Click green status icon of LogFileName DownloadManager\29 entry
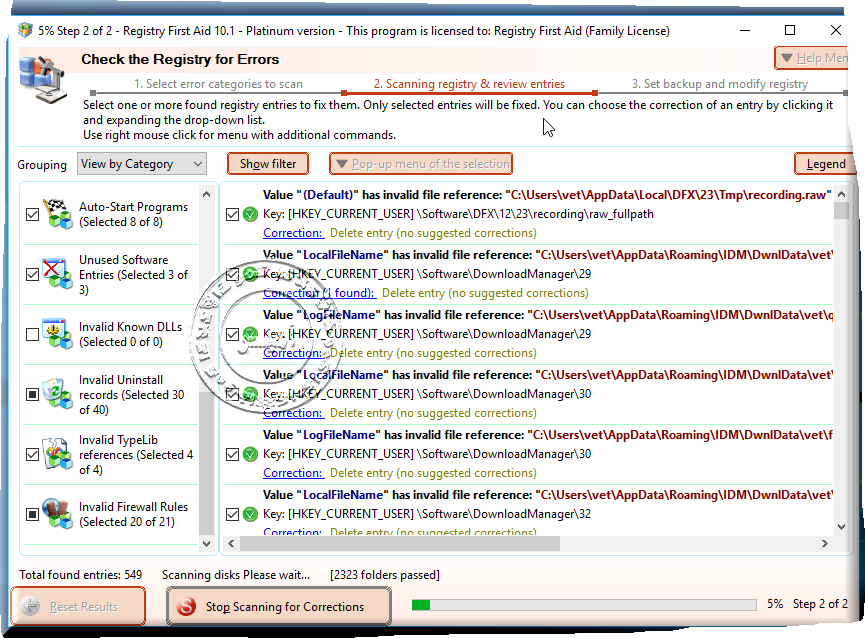The height and width of the screenshot is (638, 865). tap(250, 334)
